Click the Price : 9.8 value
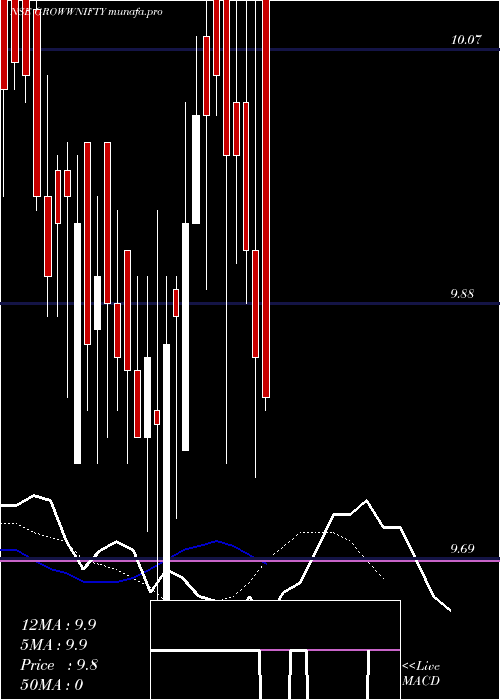 [x=59, y=665]
